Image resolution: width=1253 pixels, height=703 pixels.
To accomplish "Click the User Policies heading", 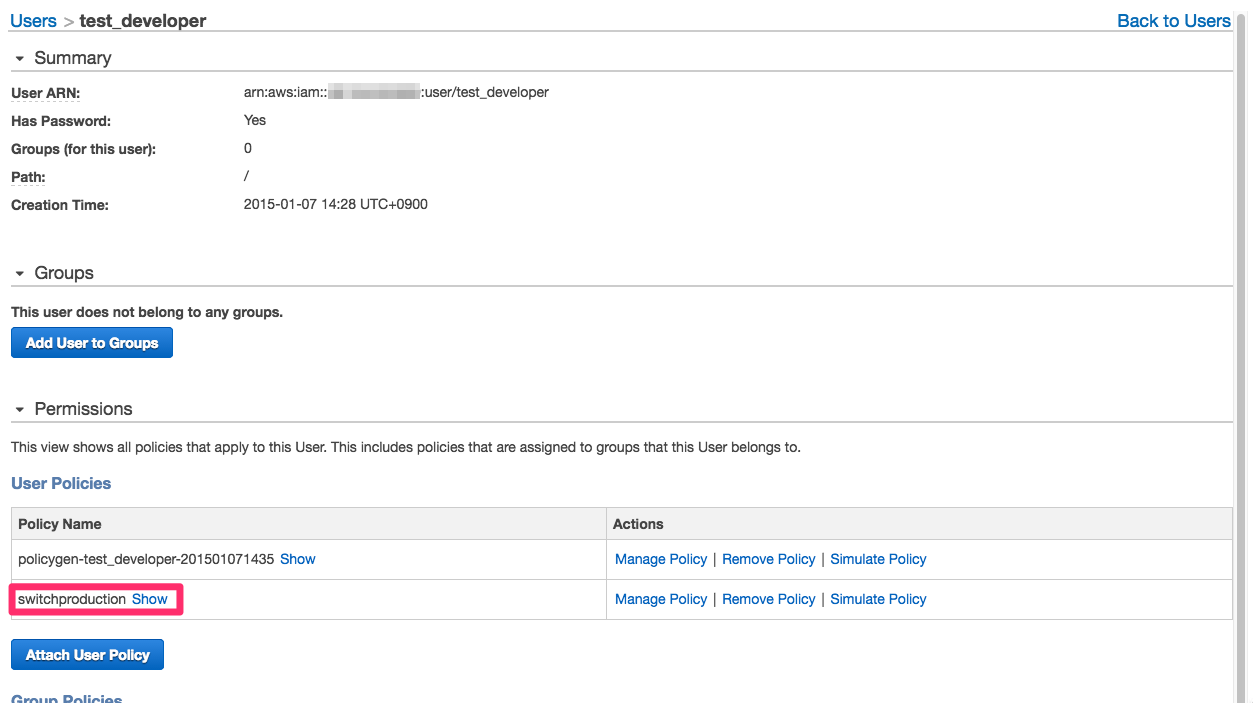I will pyautogui.click(x=61, y=484).
